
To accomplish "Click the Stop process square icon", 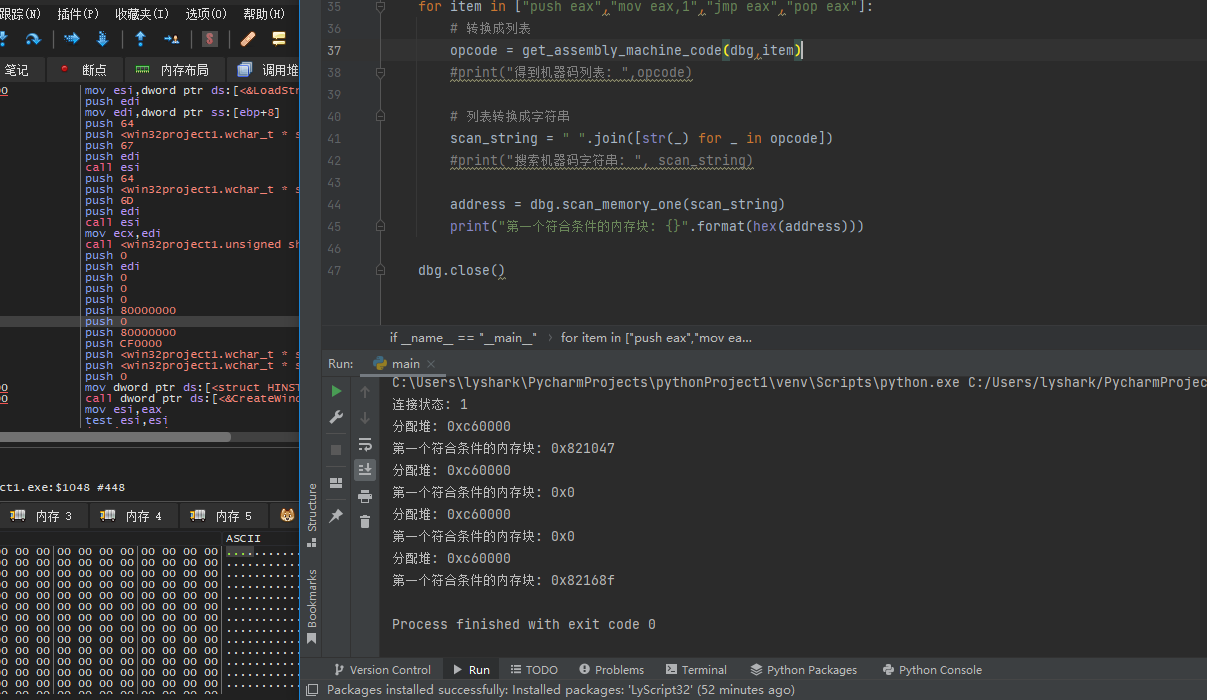I will (x=337, y=450).
